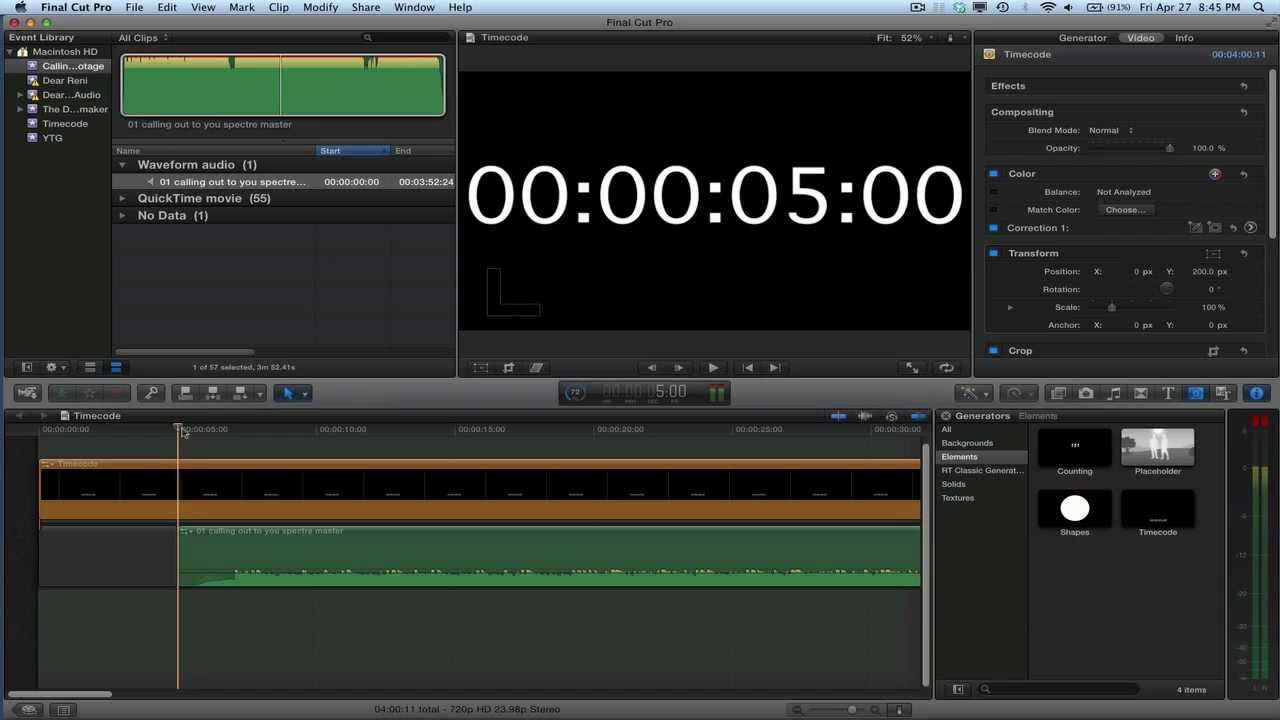This screenshot has width=1280, height=720.
Task: Click the import media camera button
Action: pyautogui.click(x=27, y=394)
